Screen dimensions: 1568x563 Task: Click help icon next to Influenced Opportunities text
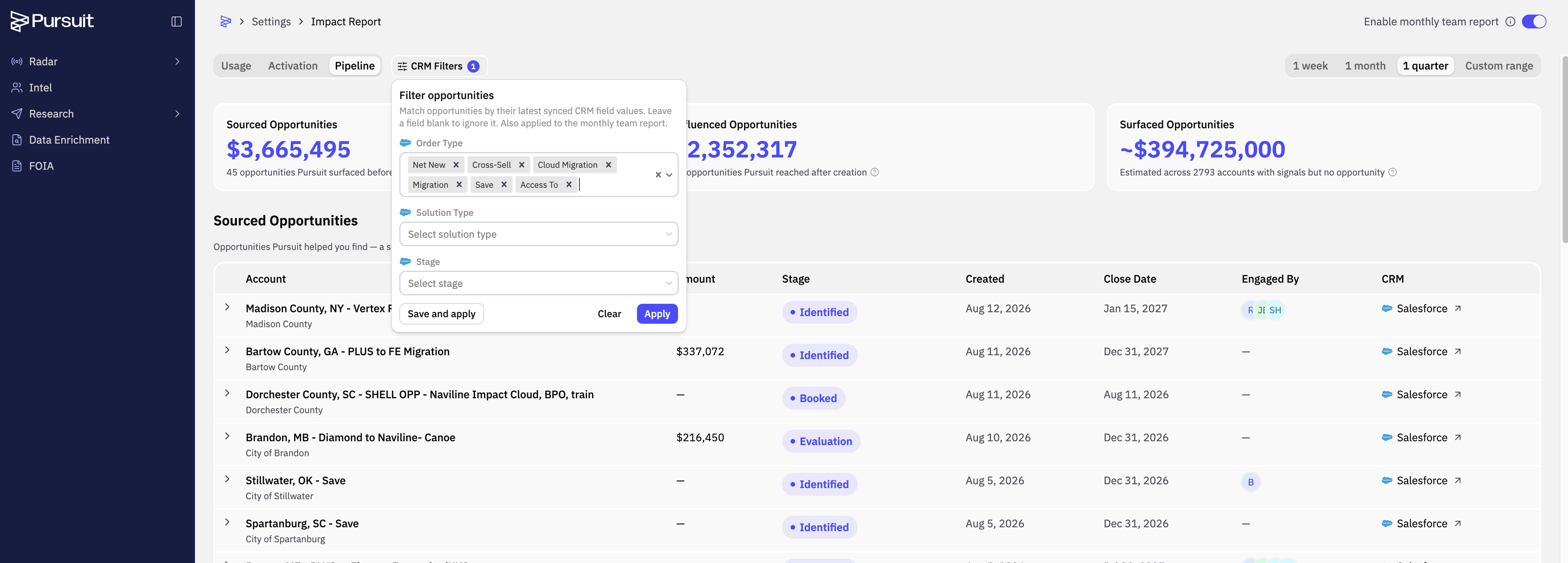coord(875,172)
